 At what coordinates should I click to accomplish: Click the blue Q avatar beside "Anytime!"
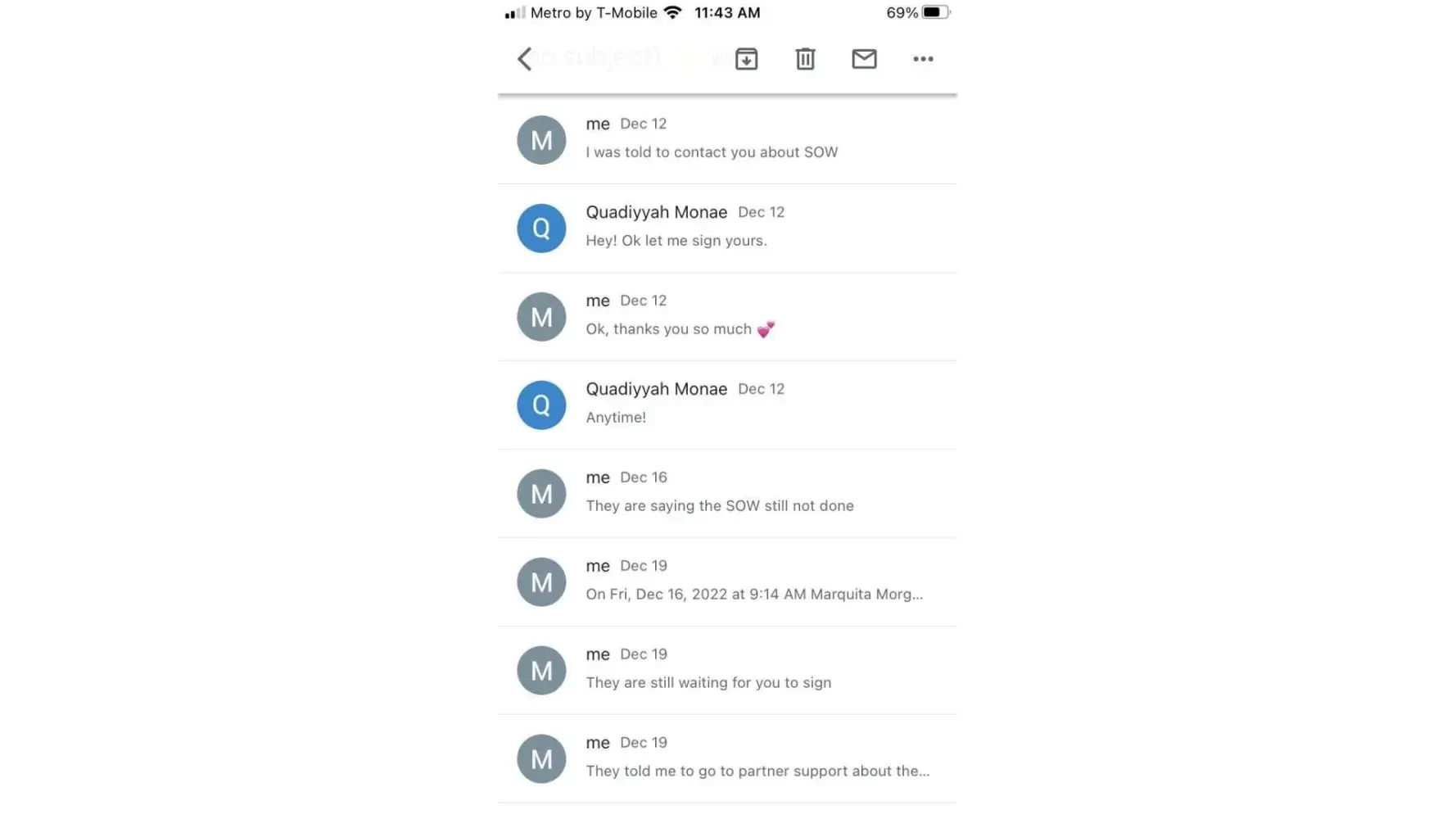coord(541,405)
